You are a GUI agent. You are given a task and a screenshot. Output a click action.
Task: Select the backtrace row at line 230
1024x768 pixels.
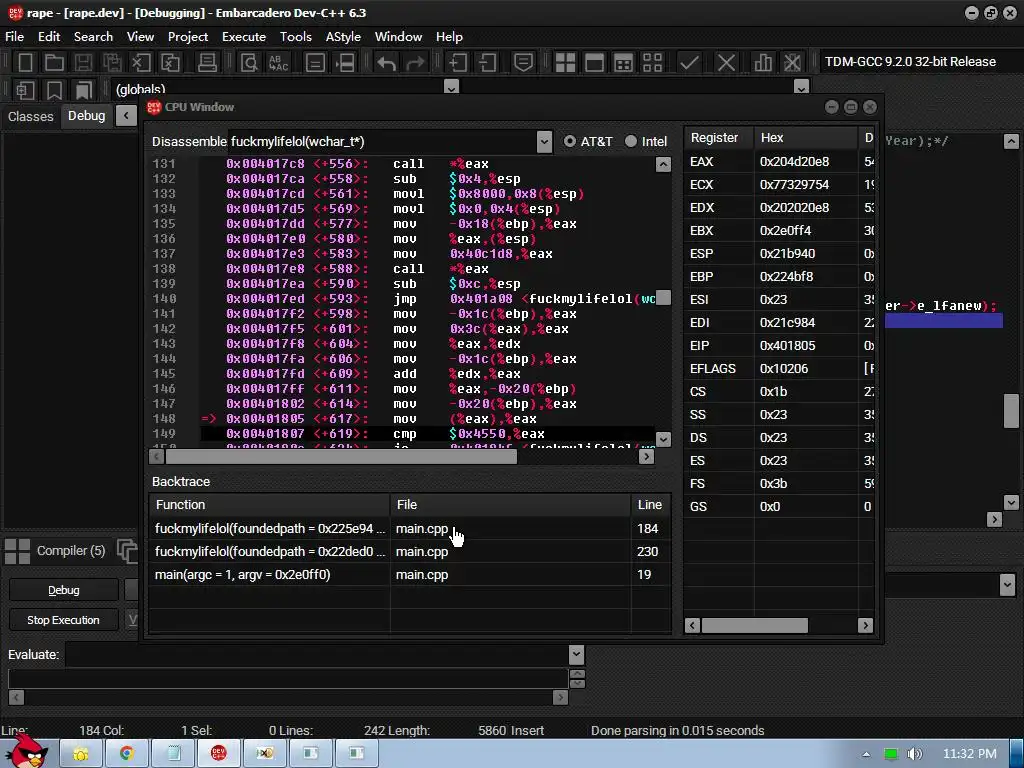[409, 551]
